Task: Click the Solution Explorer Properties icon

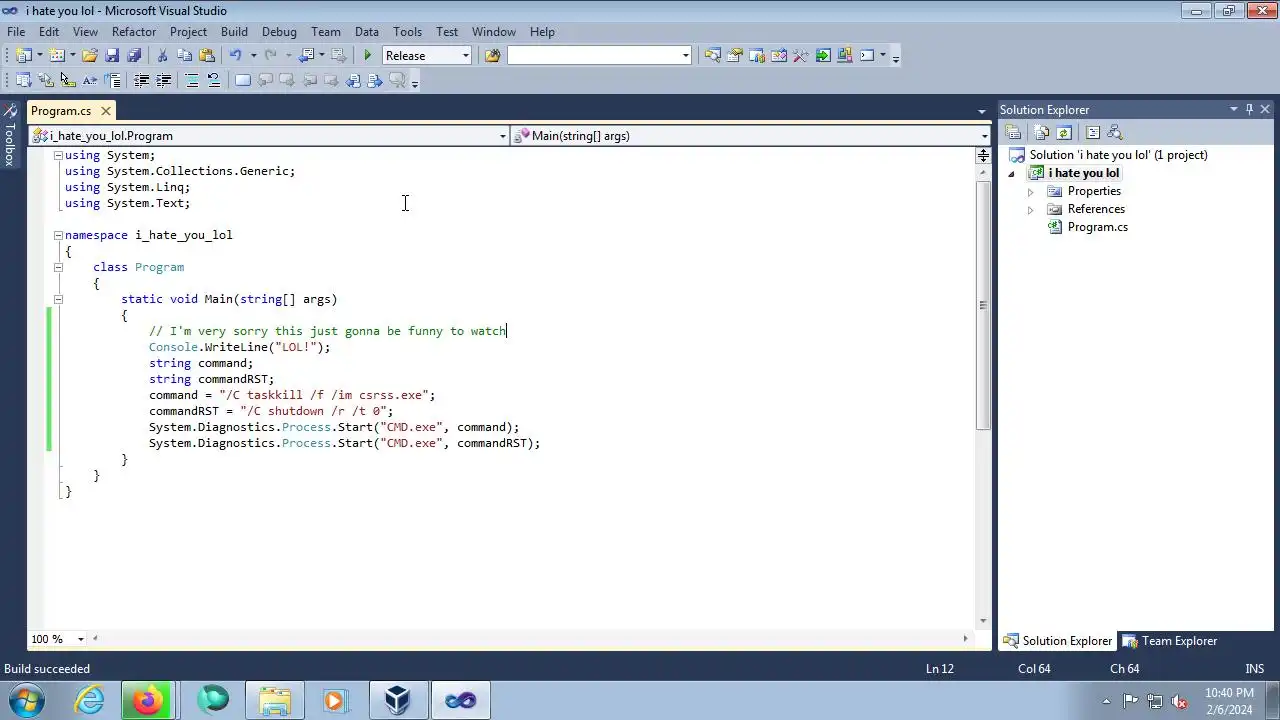Action: (1013, 132)
